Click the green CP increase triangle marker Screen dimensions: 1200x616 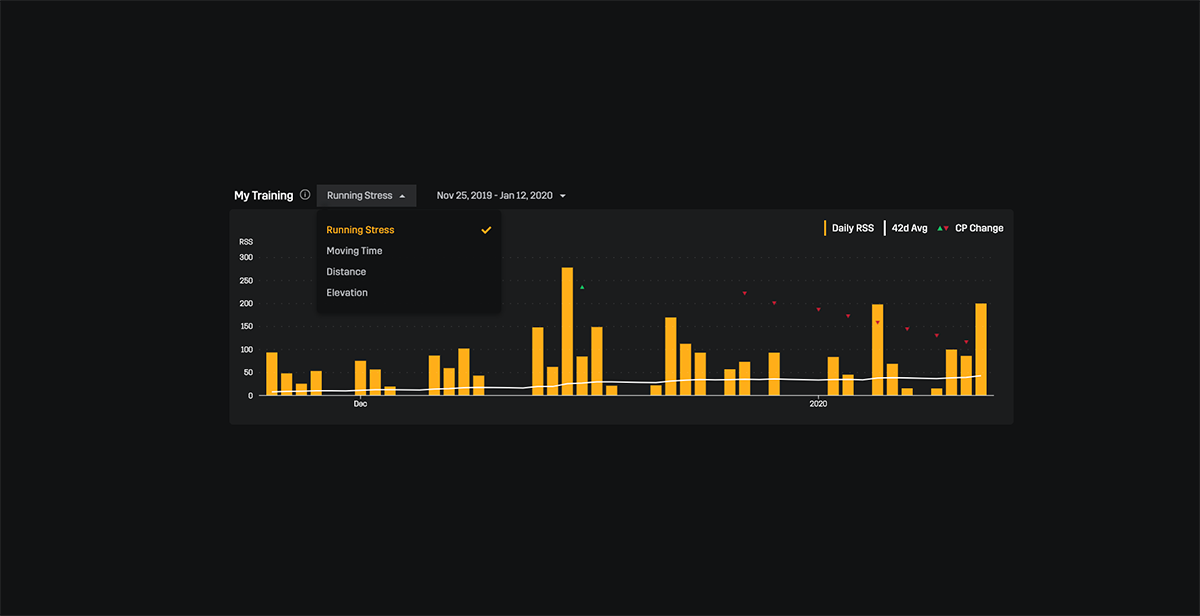(x=582, y=287)
